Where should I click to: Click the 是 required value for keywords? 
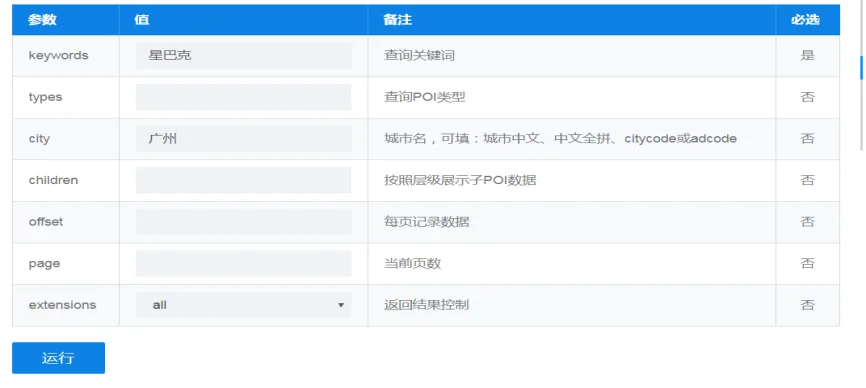807,56
